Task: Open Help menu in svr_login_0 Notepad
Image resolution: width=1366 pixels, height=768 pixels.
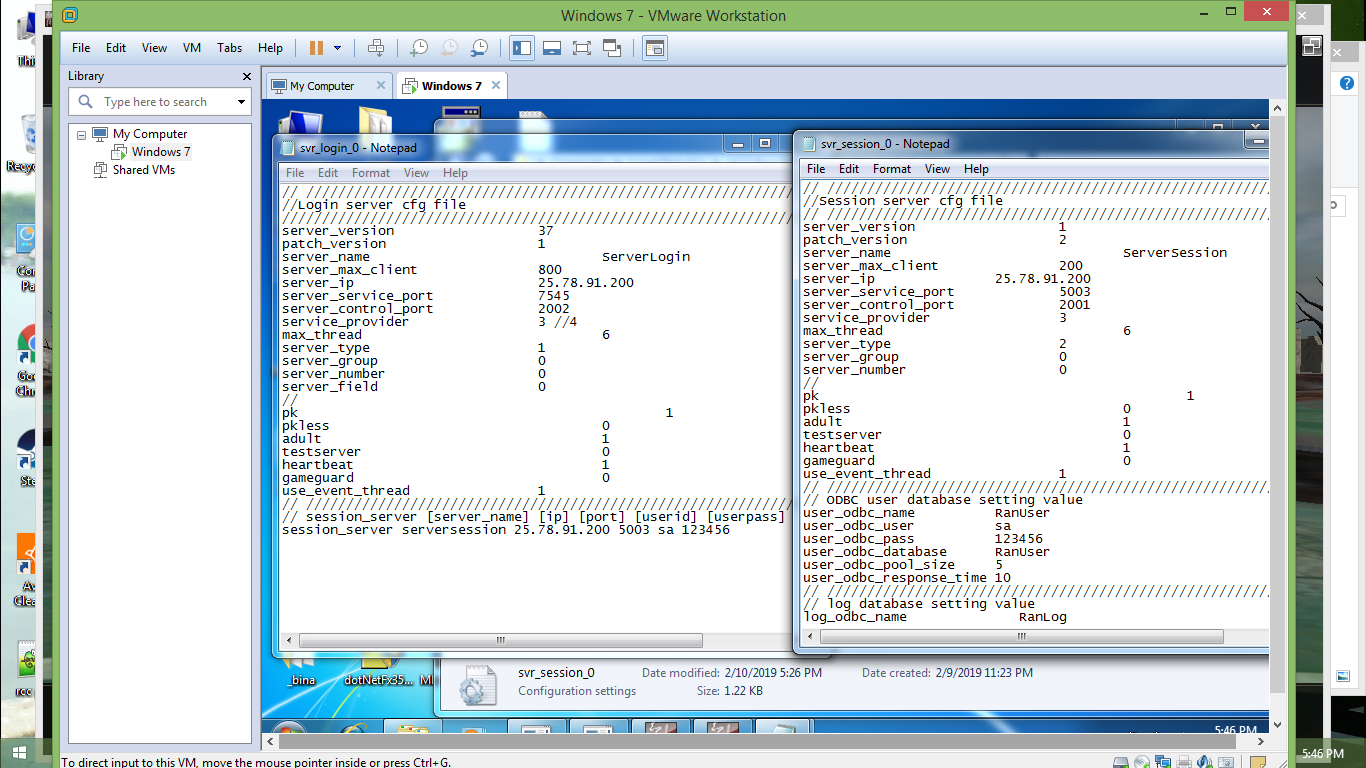Action: [455, 173]
